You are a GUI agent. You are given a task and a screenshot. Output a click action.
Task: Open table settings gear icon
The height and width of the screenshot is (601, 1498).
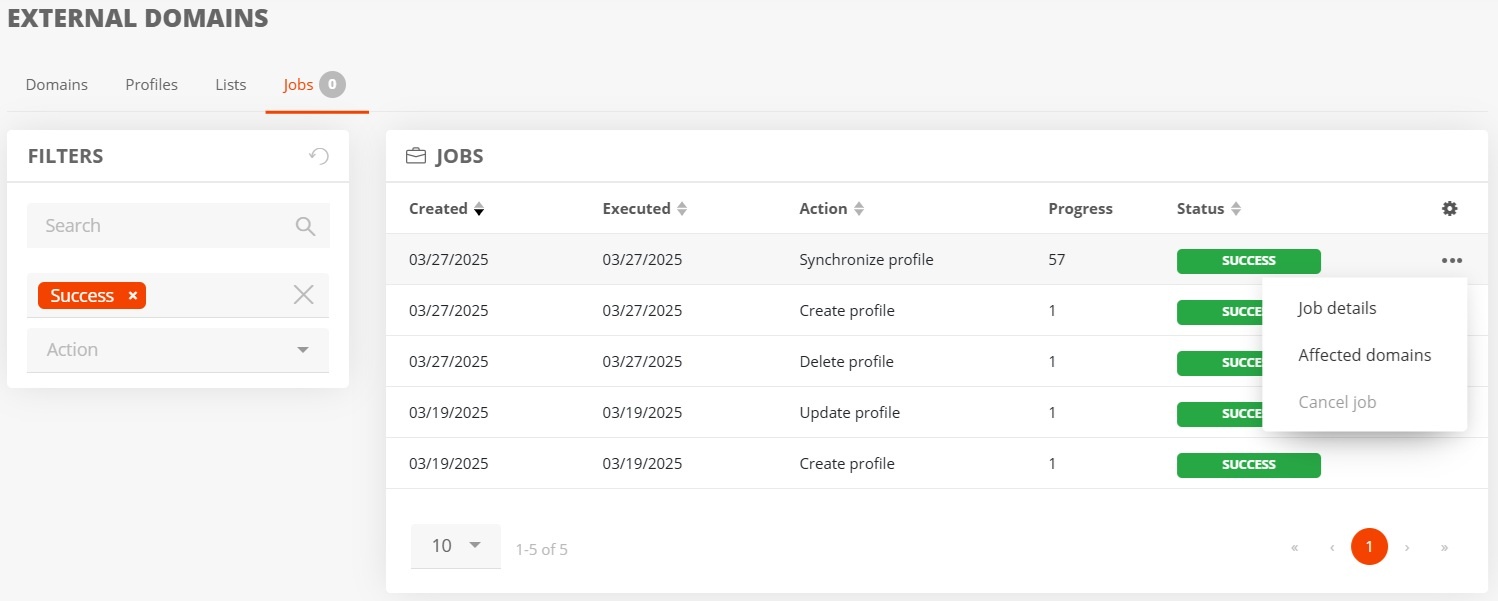tap(1449, 209)
